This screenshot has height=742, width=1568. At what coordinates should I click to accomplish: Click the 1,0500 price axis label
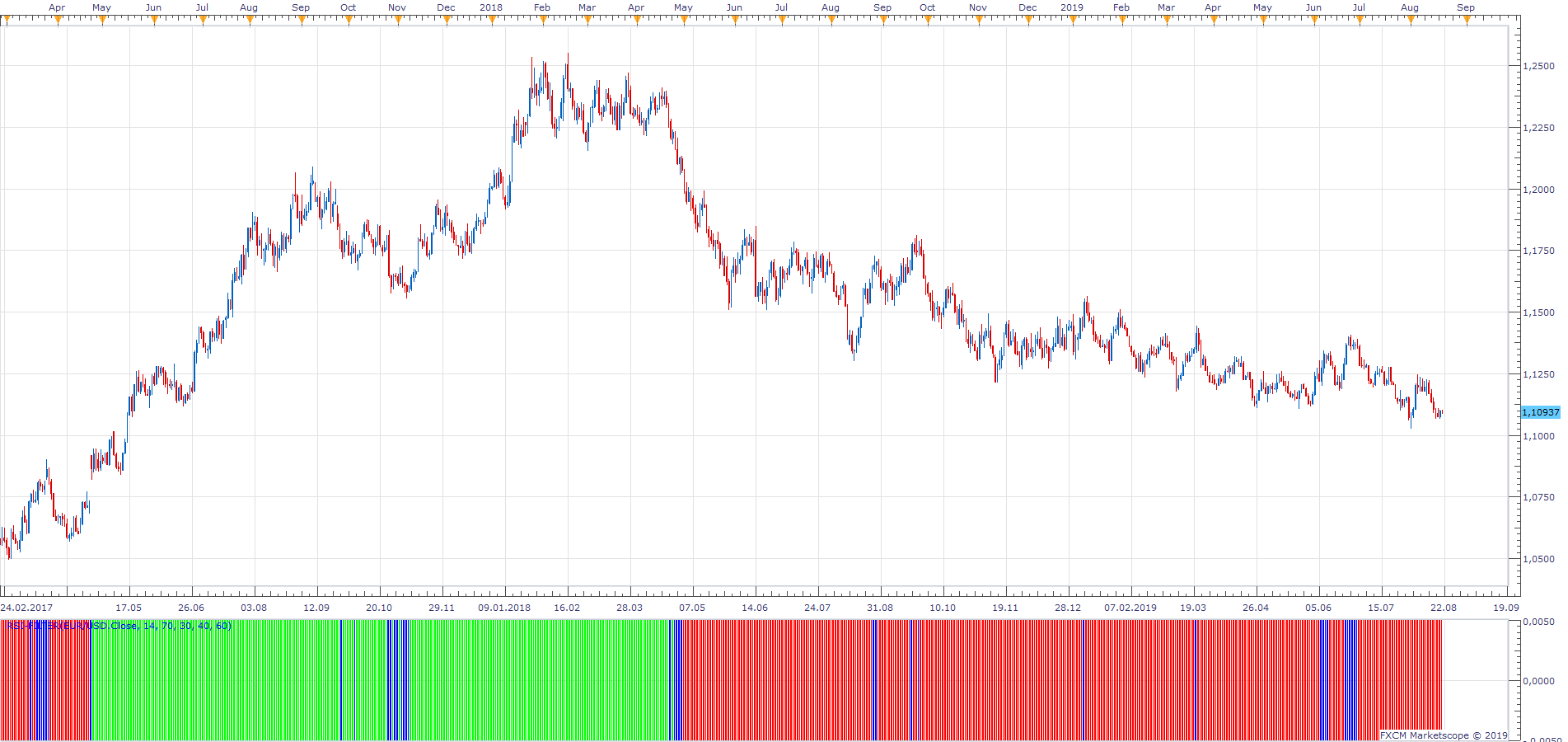[1540, 559]
